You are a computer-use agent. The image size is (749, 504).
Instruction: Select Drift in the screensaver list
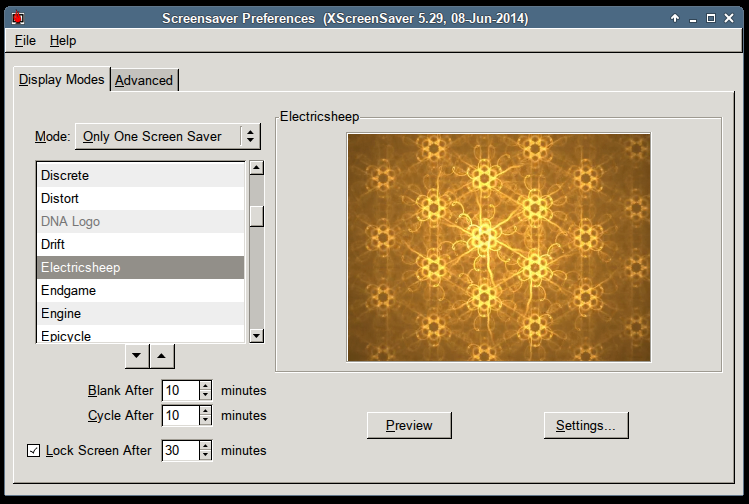coord(140,244)
